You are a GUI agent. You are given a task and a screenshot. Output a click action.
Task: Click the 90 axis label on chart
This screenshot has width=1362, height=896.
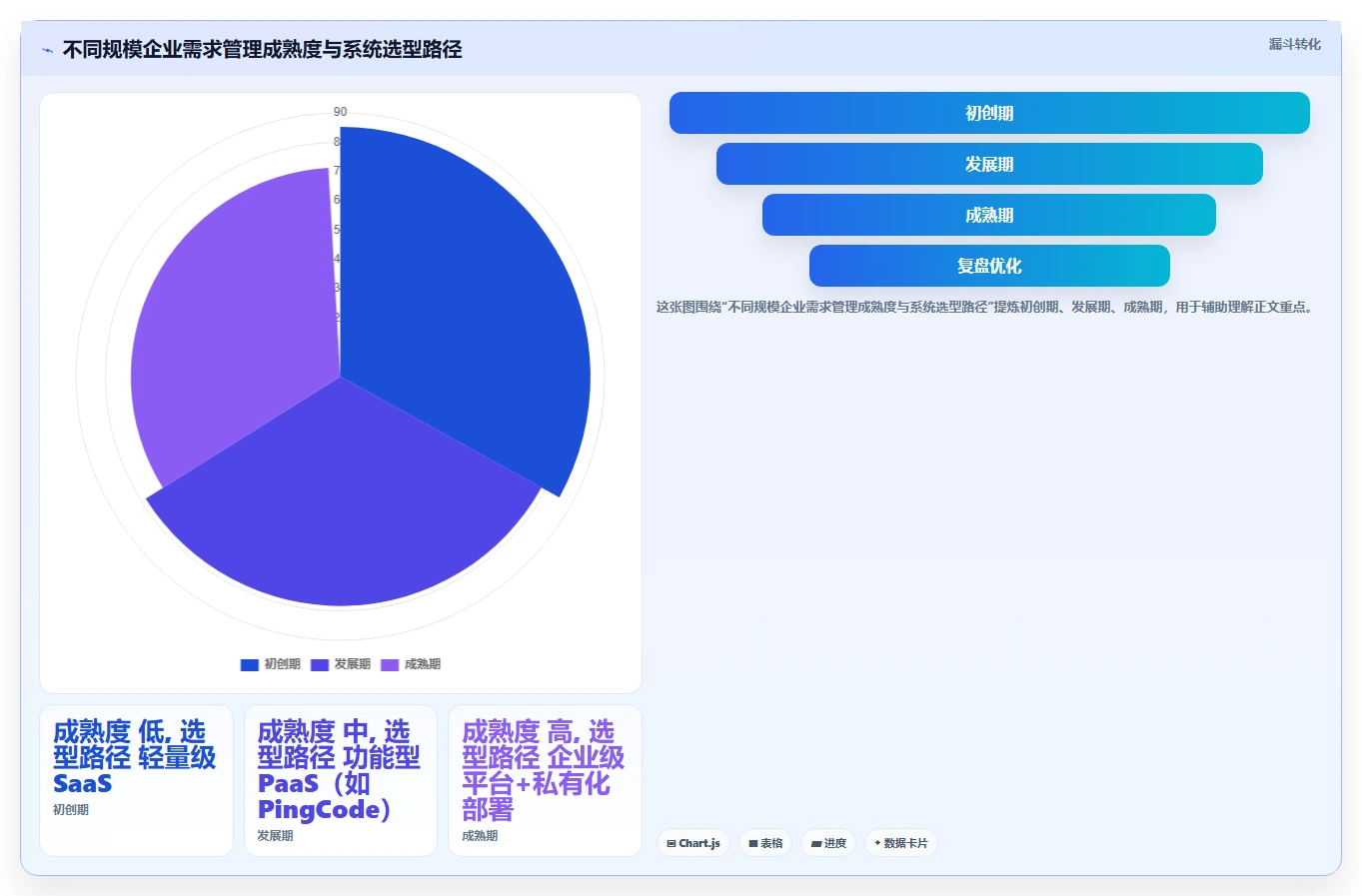click(x=340, y=112)
